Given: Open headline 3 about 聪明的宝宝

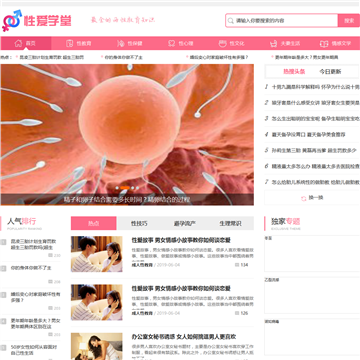Looking at the screenshot, I should [x=316, y=118].
